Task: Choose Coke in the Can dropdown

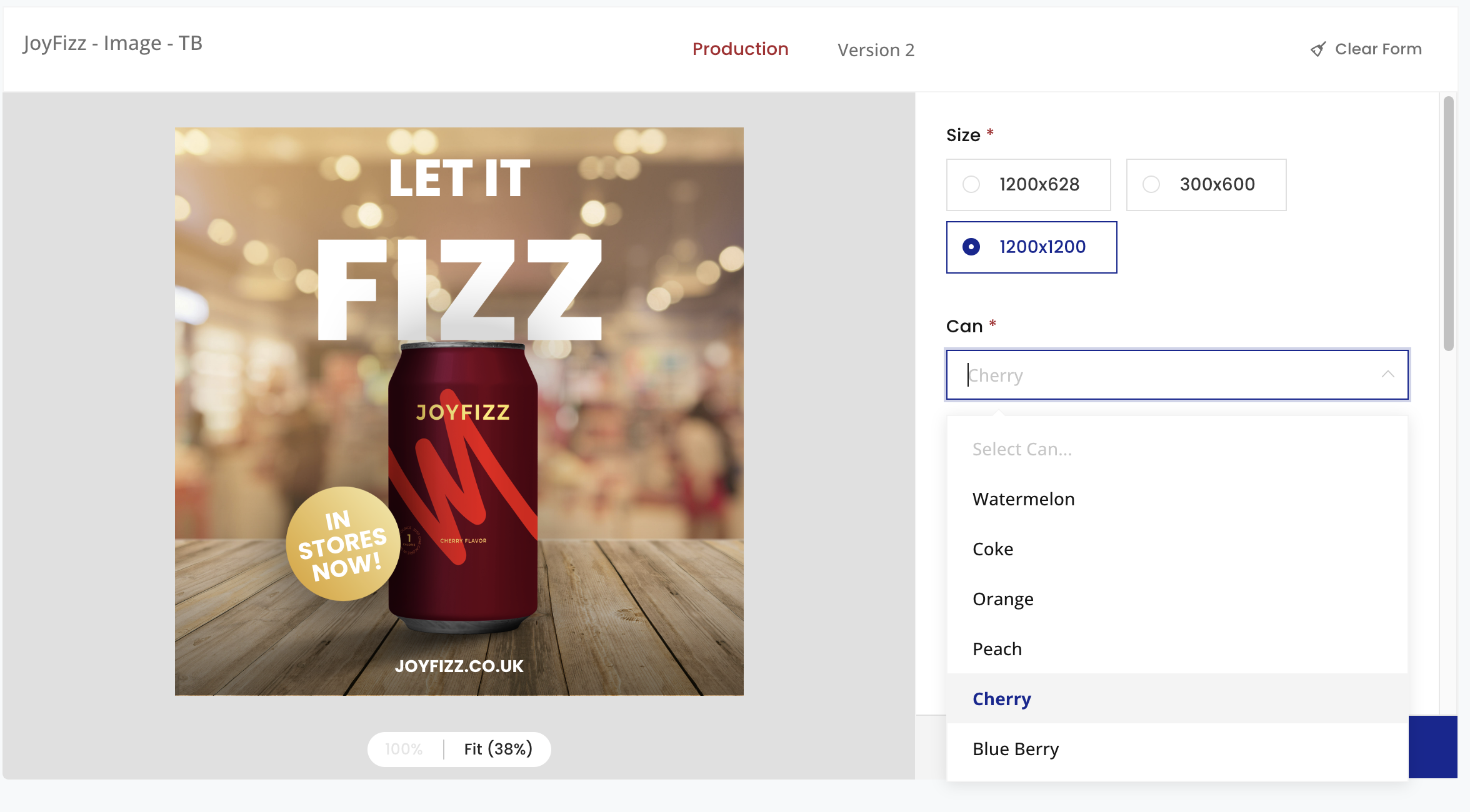Action: [992, 549]
